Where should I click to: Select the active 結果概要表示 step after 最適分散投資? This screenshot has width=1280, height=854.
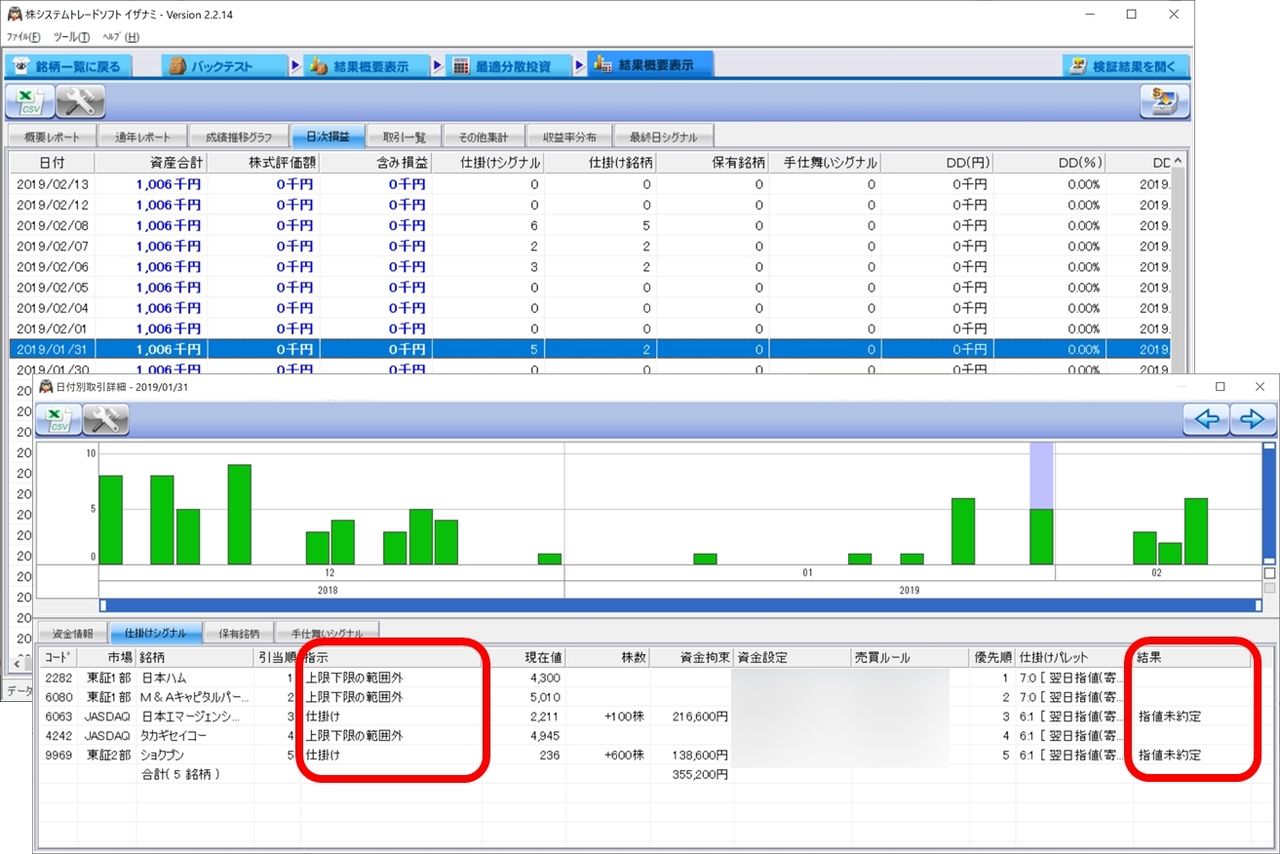tap(651, 64)
